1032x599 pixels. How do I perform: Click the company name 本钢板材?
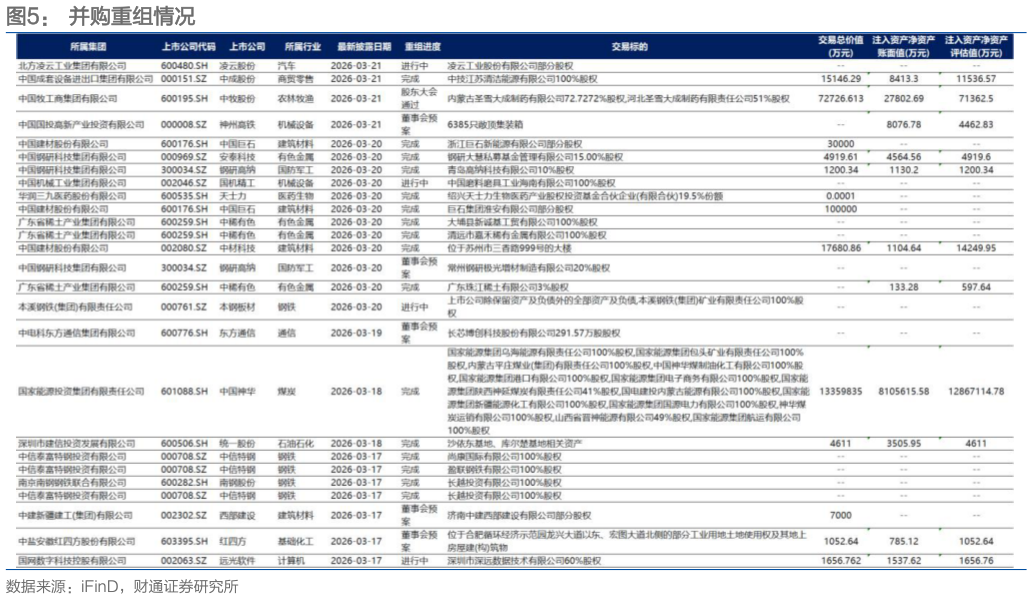click(238, 307)
